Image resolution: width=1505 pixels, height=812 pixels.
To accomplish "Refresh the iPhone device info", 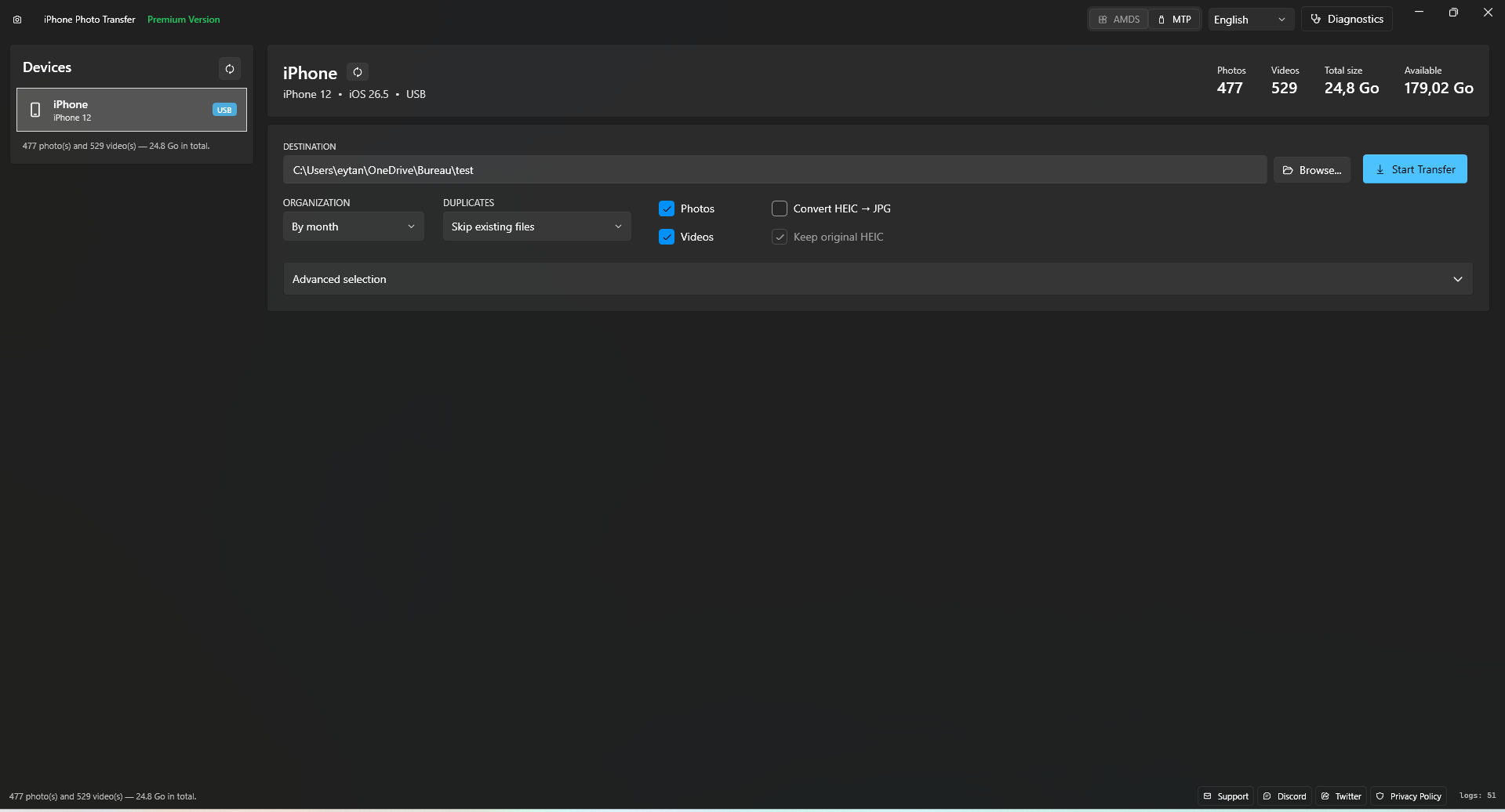I will pos(358,72).
